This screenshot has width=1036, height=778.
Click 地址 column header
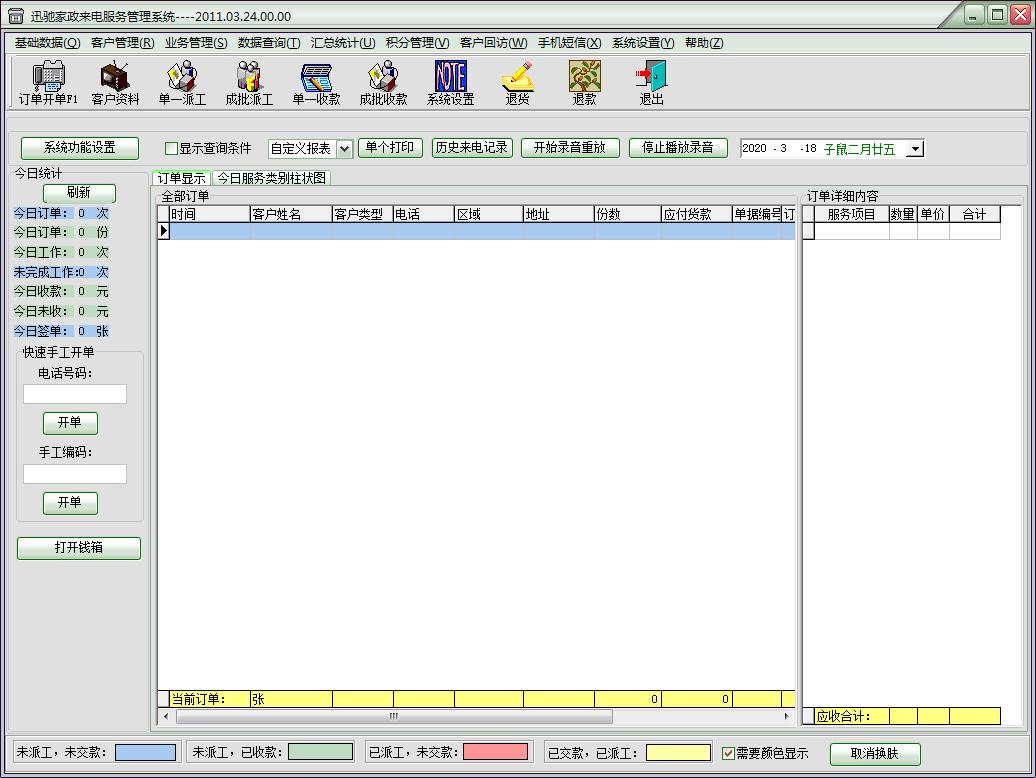[558, 214]
